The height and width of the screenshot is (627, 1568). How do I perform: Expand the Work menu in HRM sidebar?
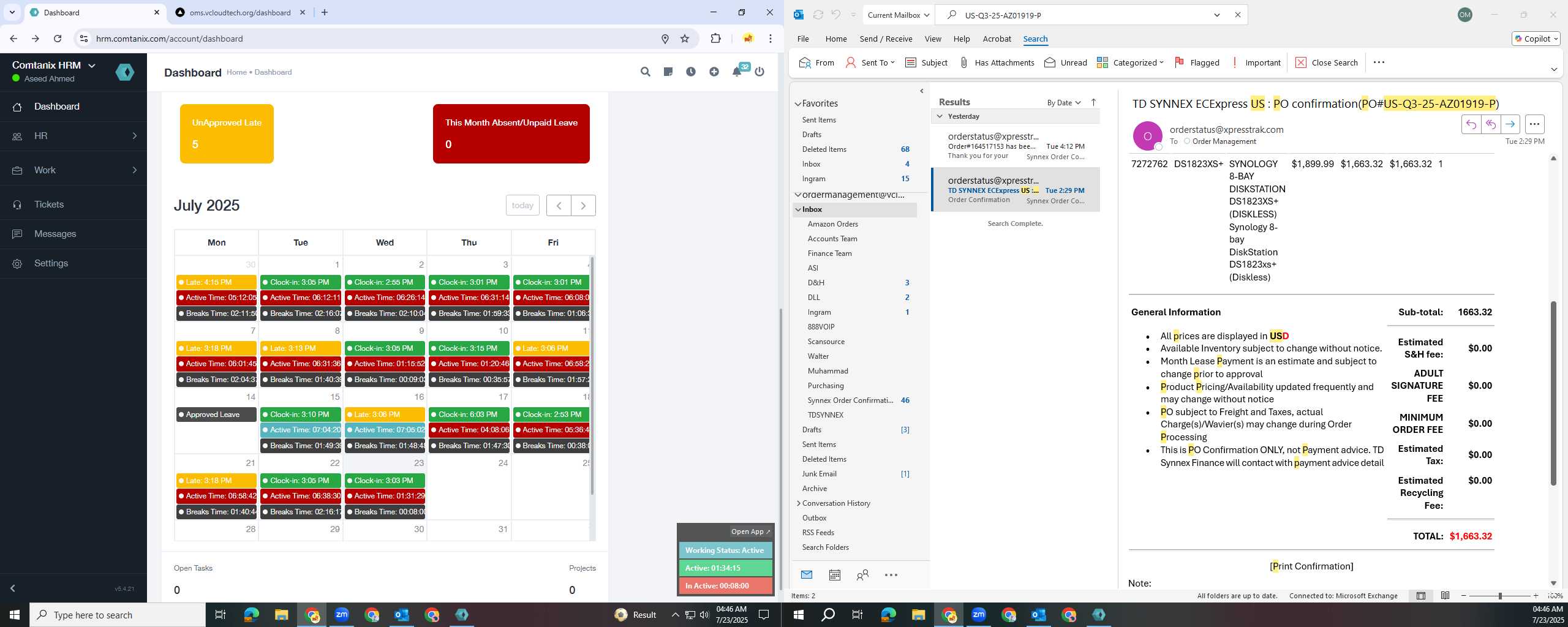pos(73,170)
